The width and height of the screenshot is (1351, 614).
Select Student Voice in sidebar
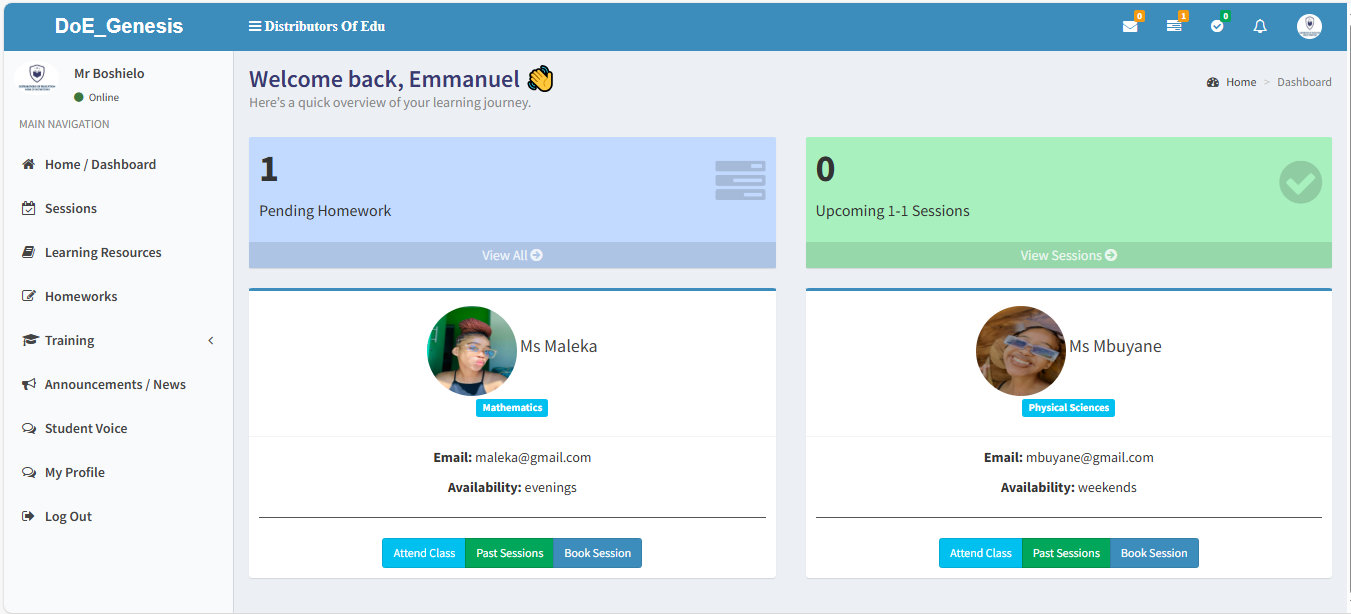[85, 428]
